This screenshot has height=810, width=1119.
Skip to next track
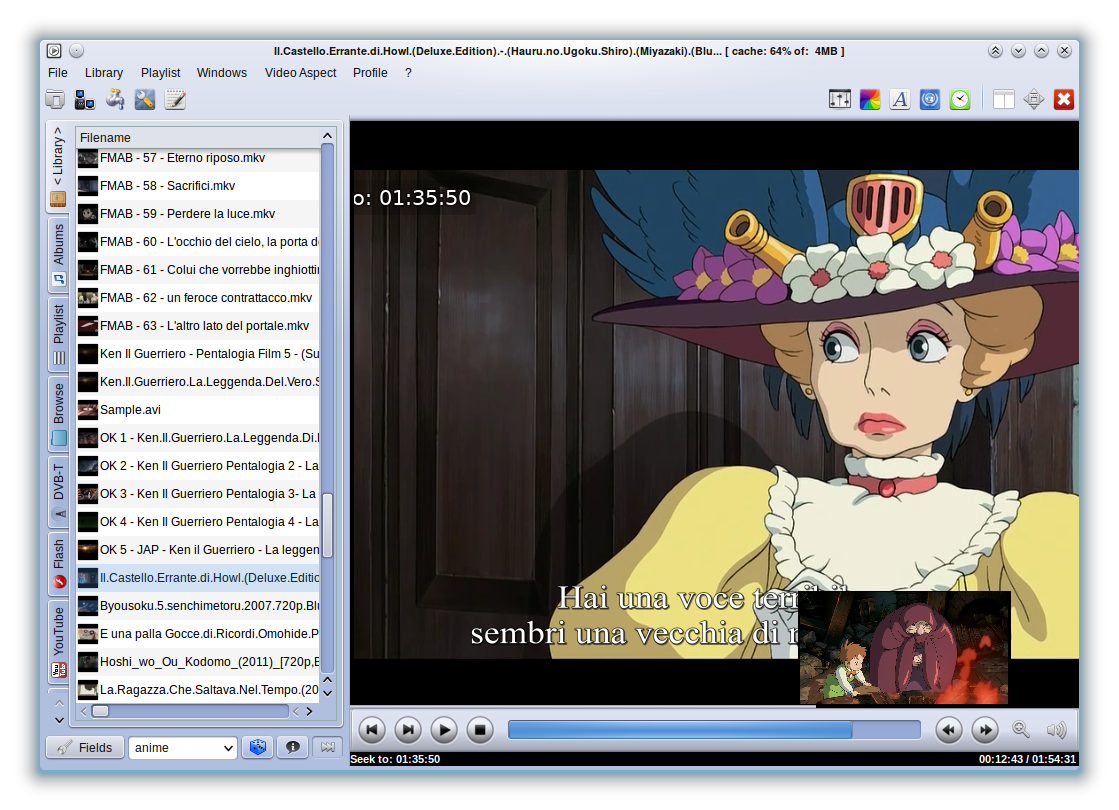pyautogui.click(x=408, y=729)
